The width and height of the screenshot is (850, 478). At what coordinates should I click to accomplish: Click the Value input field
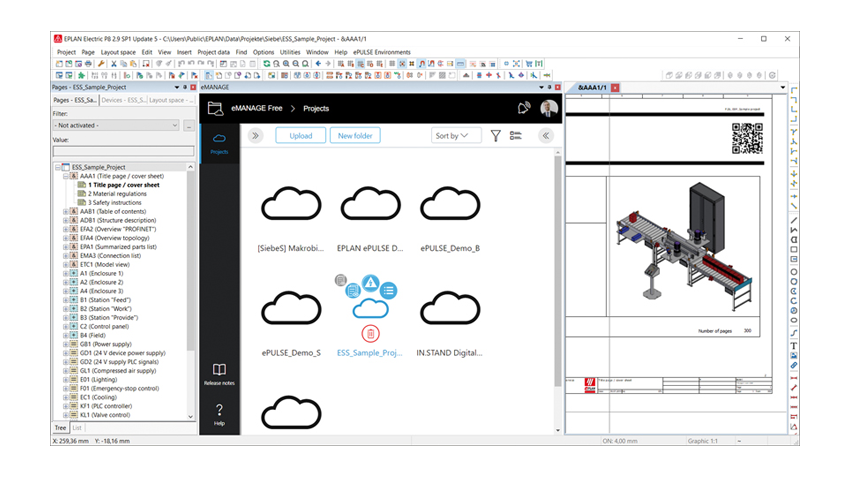point(124,151)
